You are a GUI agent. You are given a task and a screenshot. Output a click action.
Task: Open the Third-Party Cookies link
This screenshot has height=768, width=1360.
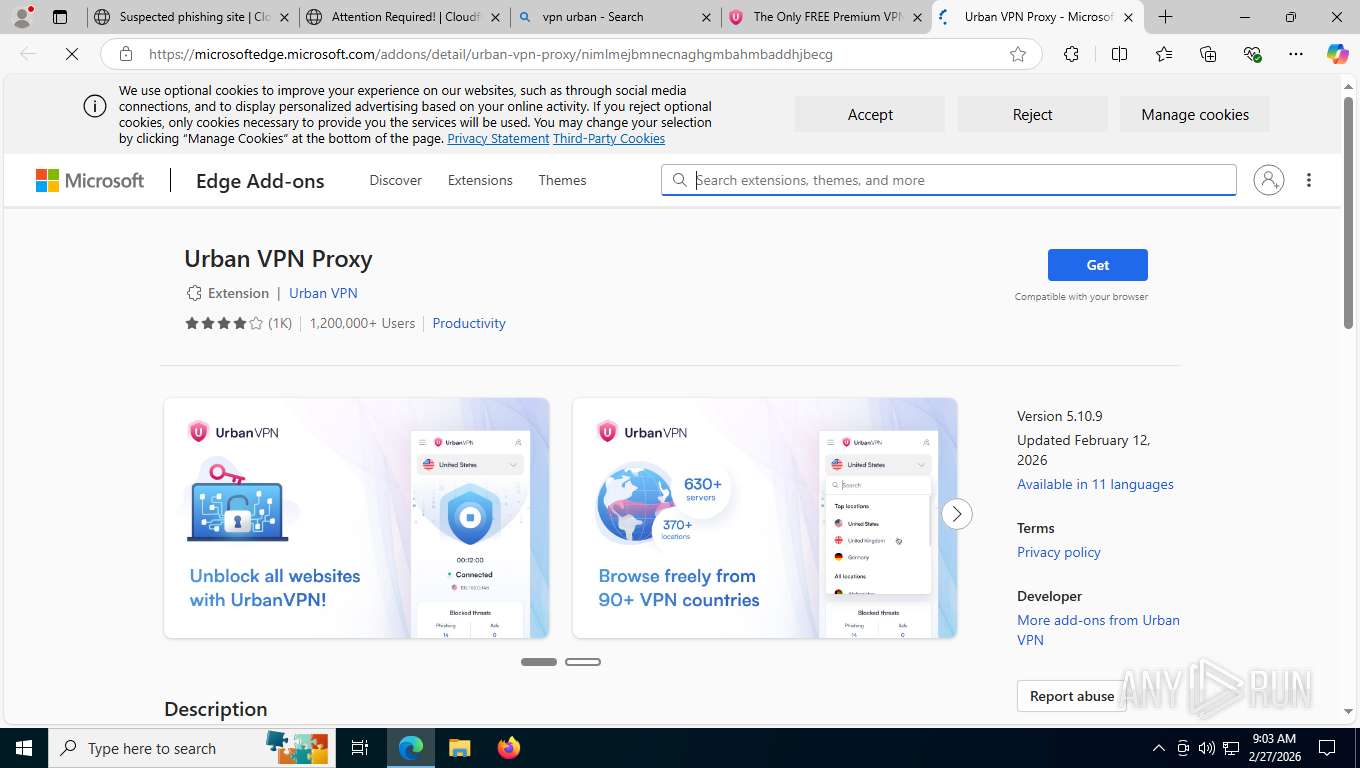(x=609, y=139)
